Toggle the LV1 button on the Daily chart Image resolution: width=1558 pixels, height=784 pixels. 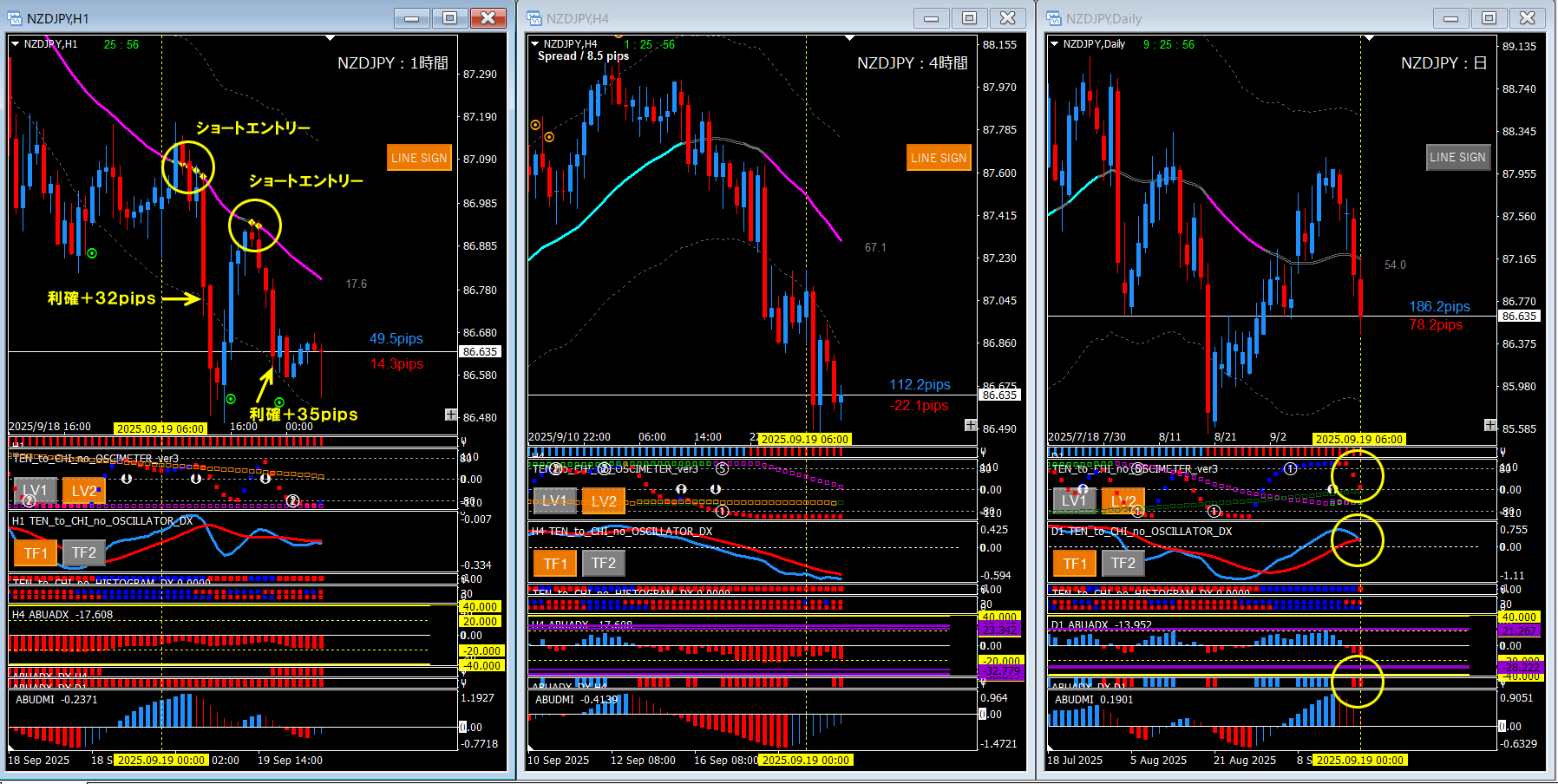pos(1074,500)
